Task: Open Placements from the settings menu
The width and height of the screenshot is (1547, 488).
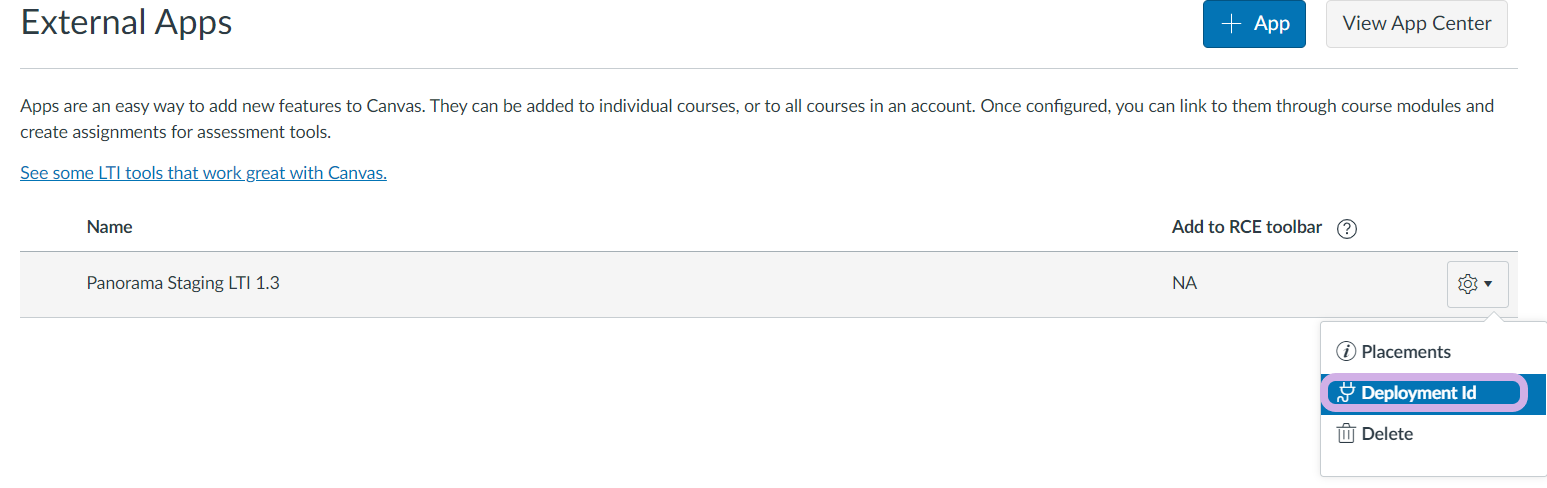Action: pyautogui.click(x=1405, y=352)
